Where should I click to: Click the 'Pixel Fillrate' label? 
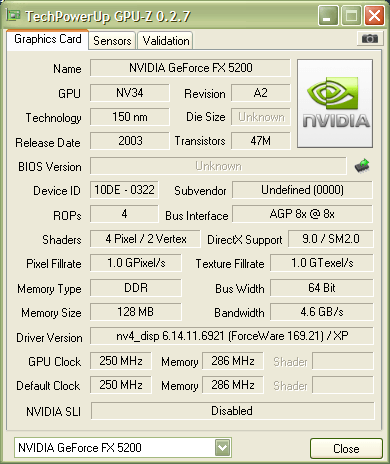tap(54, 264)
